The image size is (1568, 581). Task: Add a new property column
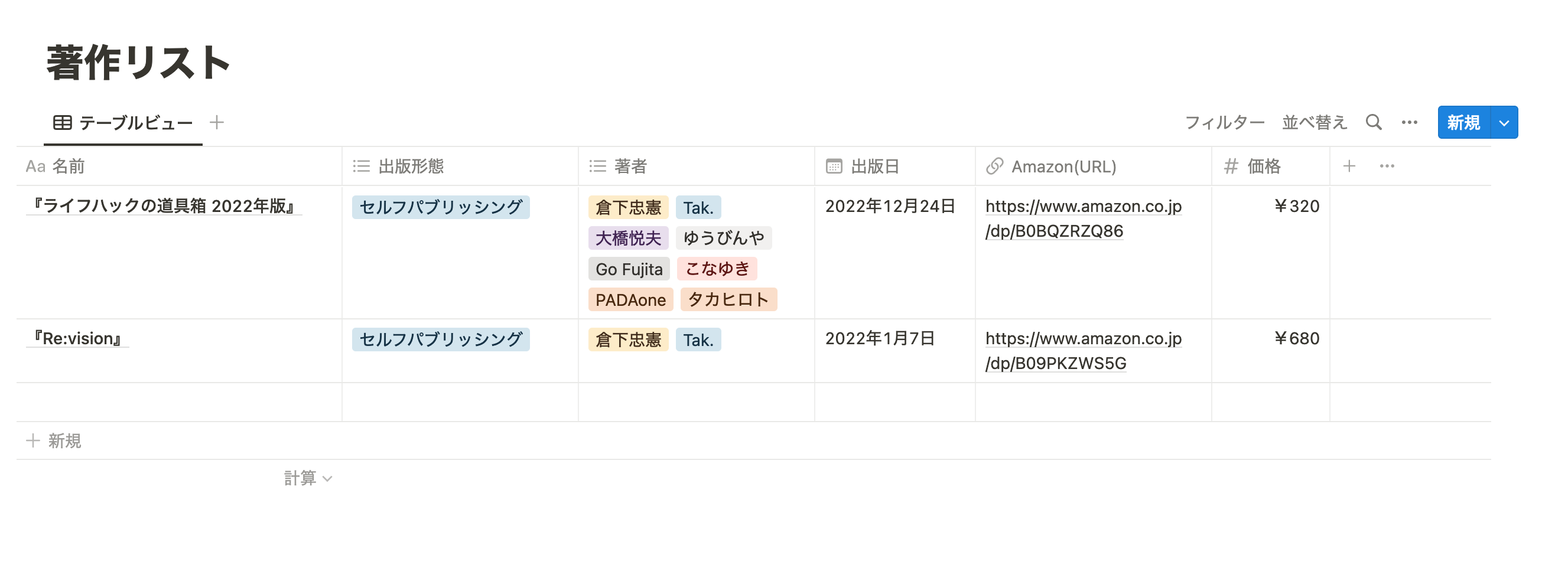(1349, 166)
